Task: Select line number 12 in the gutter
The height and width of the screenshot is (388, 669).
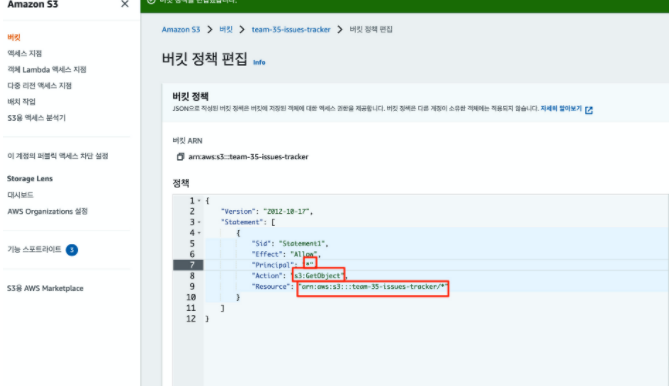Action: point(191,319)
